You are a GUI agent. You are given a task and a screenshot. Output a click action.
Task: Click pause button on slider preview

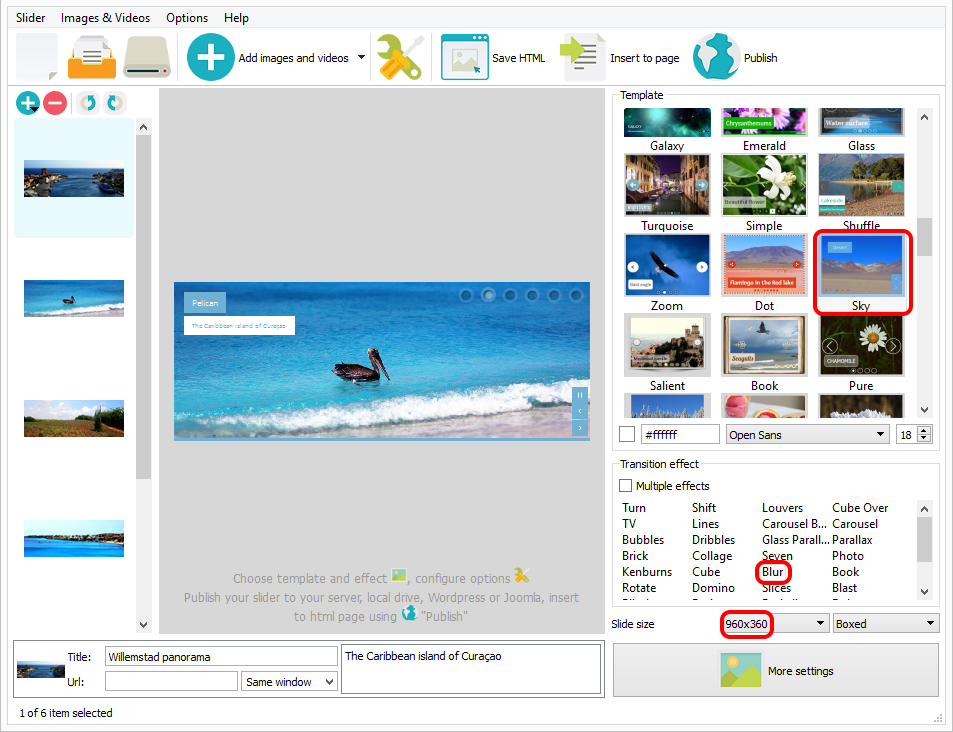[580, 395]
